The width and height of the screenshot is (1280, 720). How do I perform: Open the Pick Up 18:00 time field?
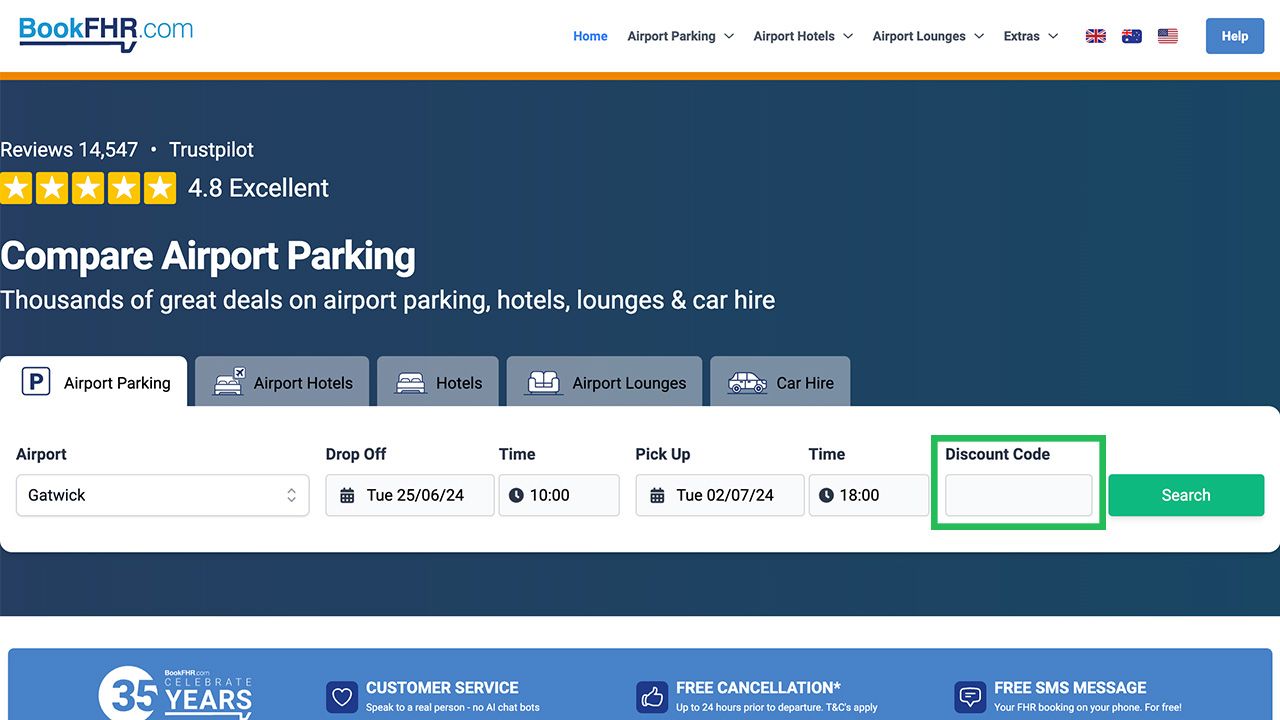(869, 495)
